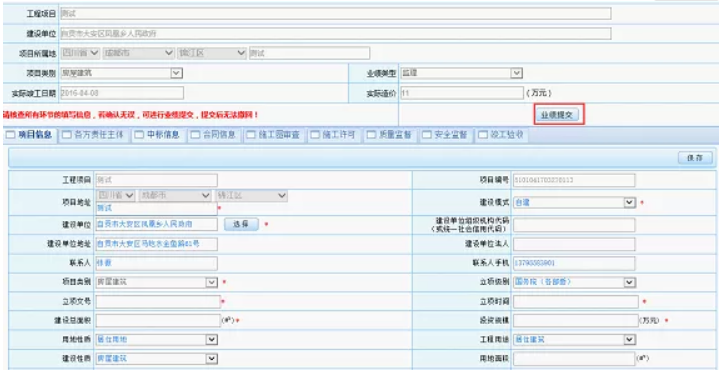Expand 锦江区 dropdown in 项目所属地 row
This screenshot has height=373, width=721.
[212, 53]
